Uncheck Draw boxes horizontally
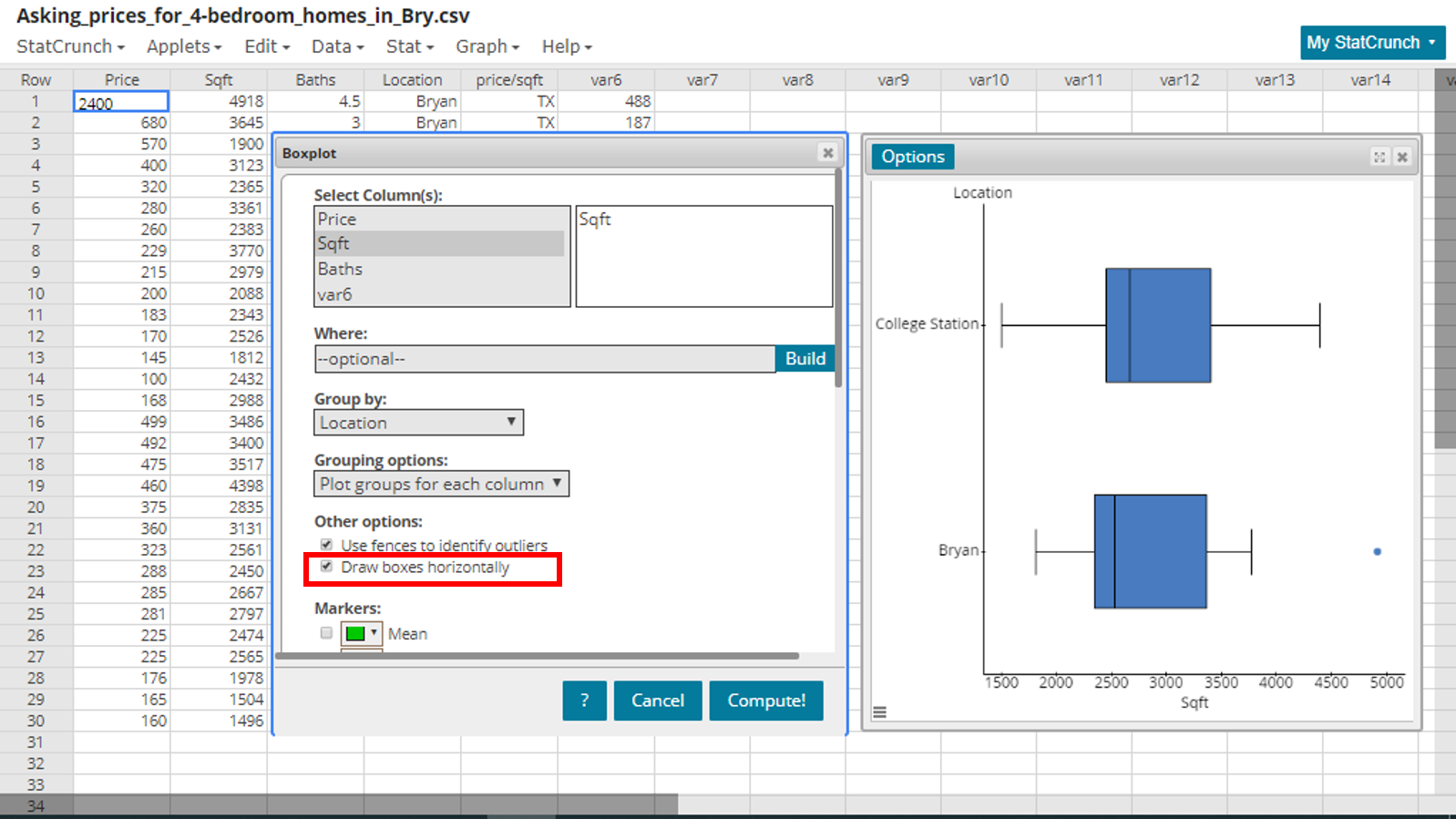 click(x=326, y=567)
